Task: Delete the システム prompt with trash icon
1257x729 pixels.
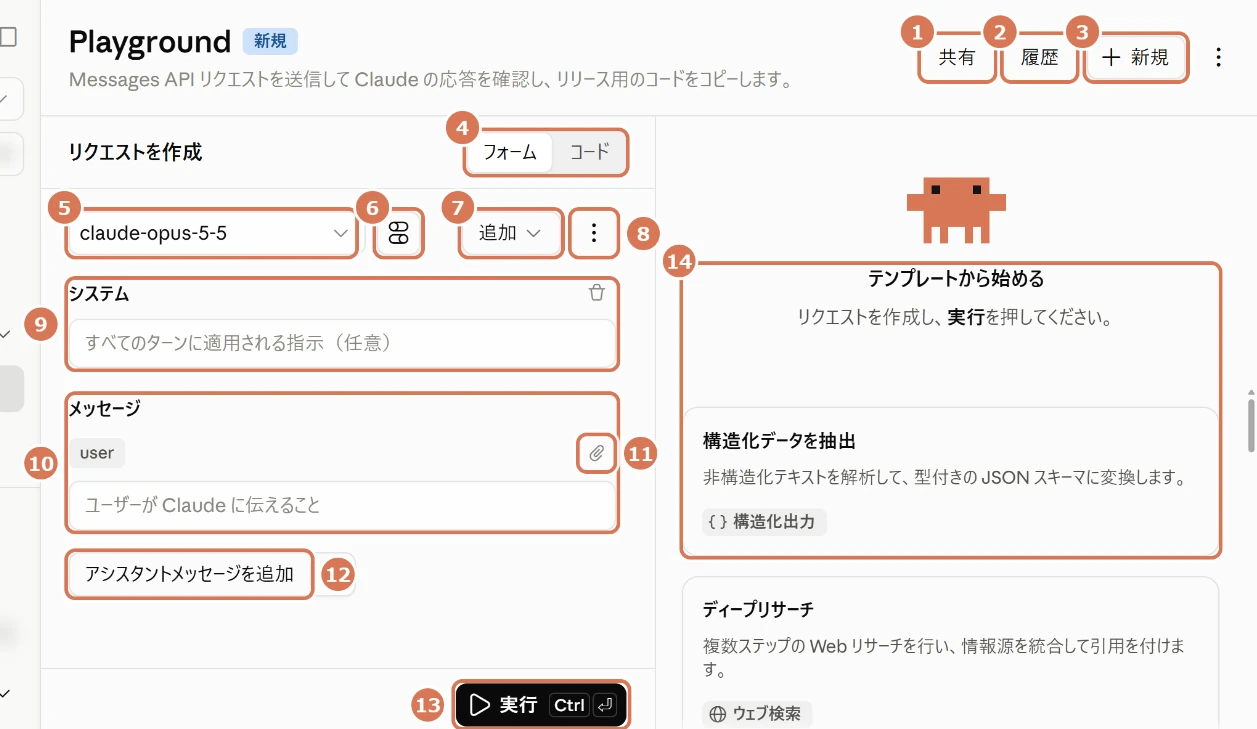Action: pos(597,293)
